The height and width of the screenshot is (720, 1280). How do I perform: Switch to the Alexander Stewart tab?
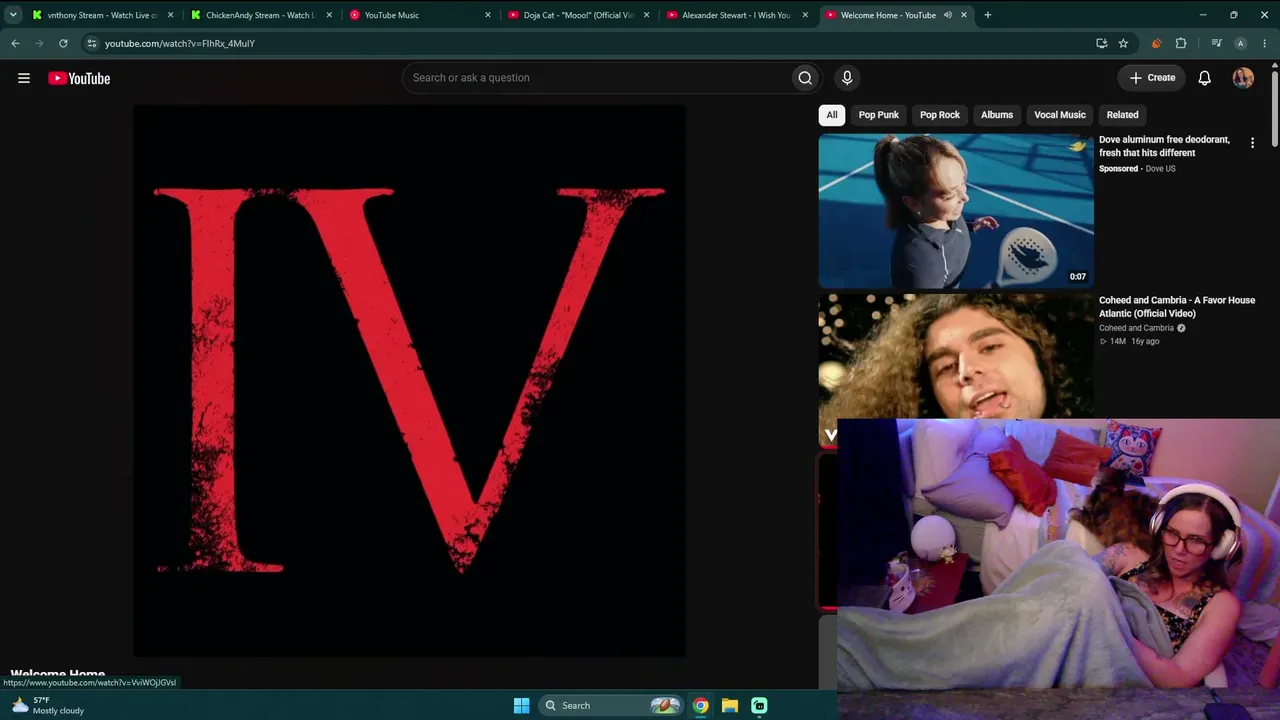tap(737, 15)
